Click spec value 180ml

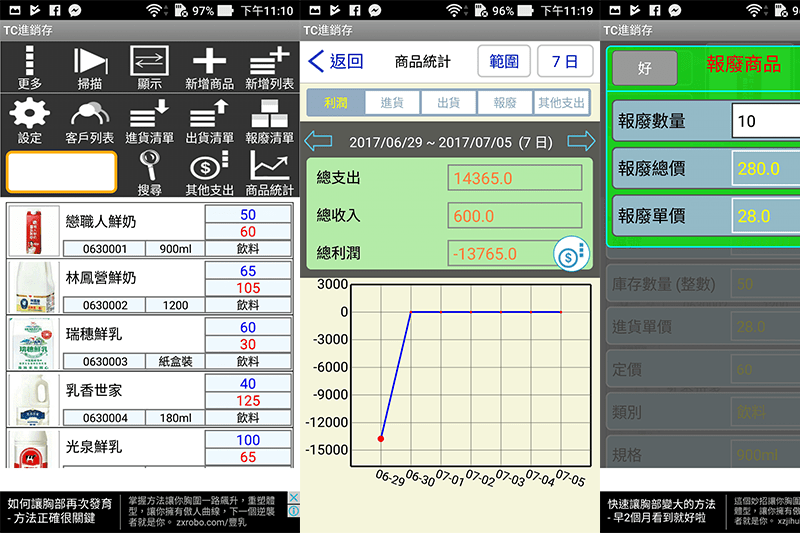coord(176,418)
